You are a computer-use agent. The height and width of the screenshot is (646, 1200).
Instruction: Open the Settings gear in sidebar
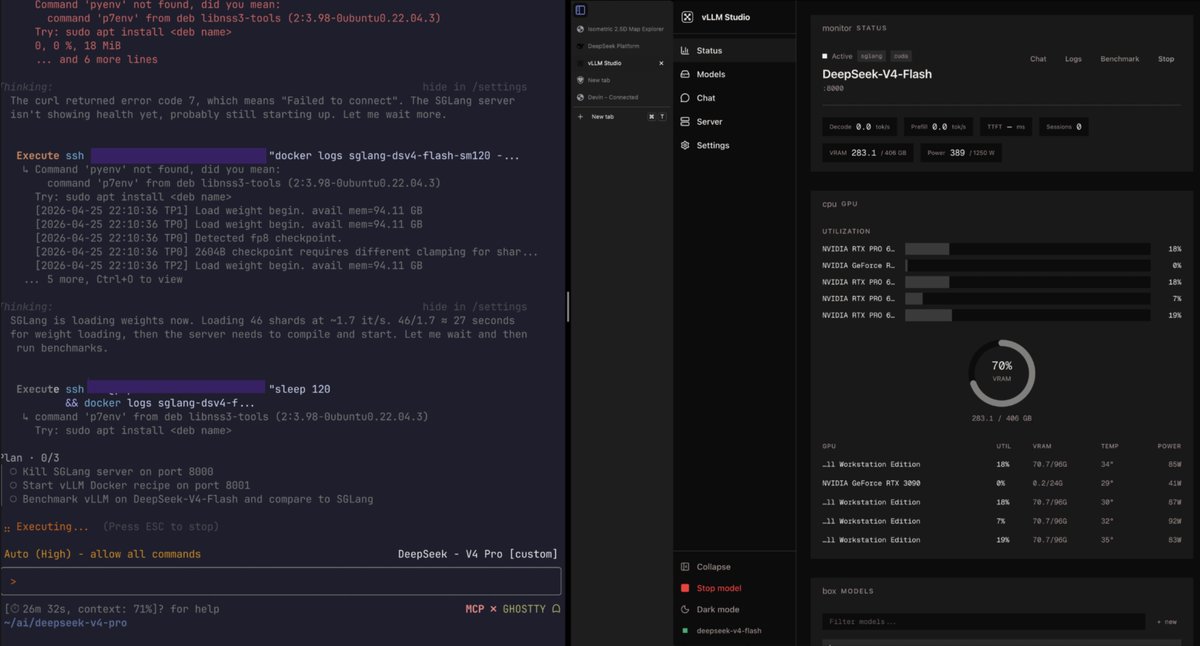click(734, 145)
